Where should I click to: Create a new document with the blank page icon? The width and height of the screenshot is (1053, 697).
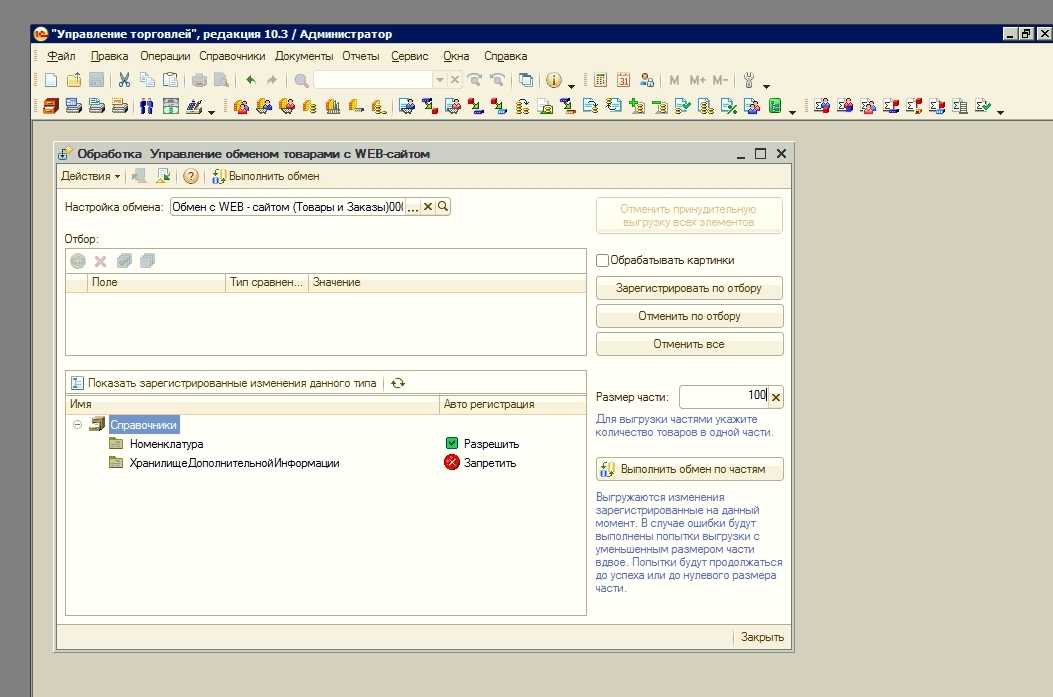tap(51, 81)
